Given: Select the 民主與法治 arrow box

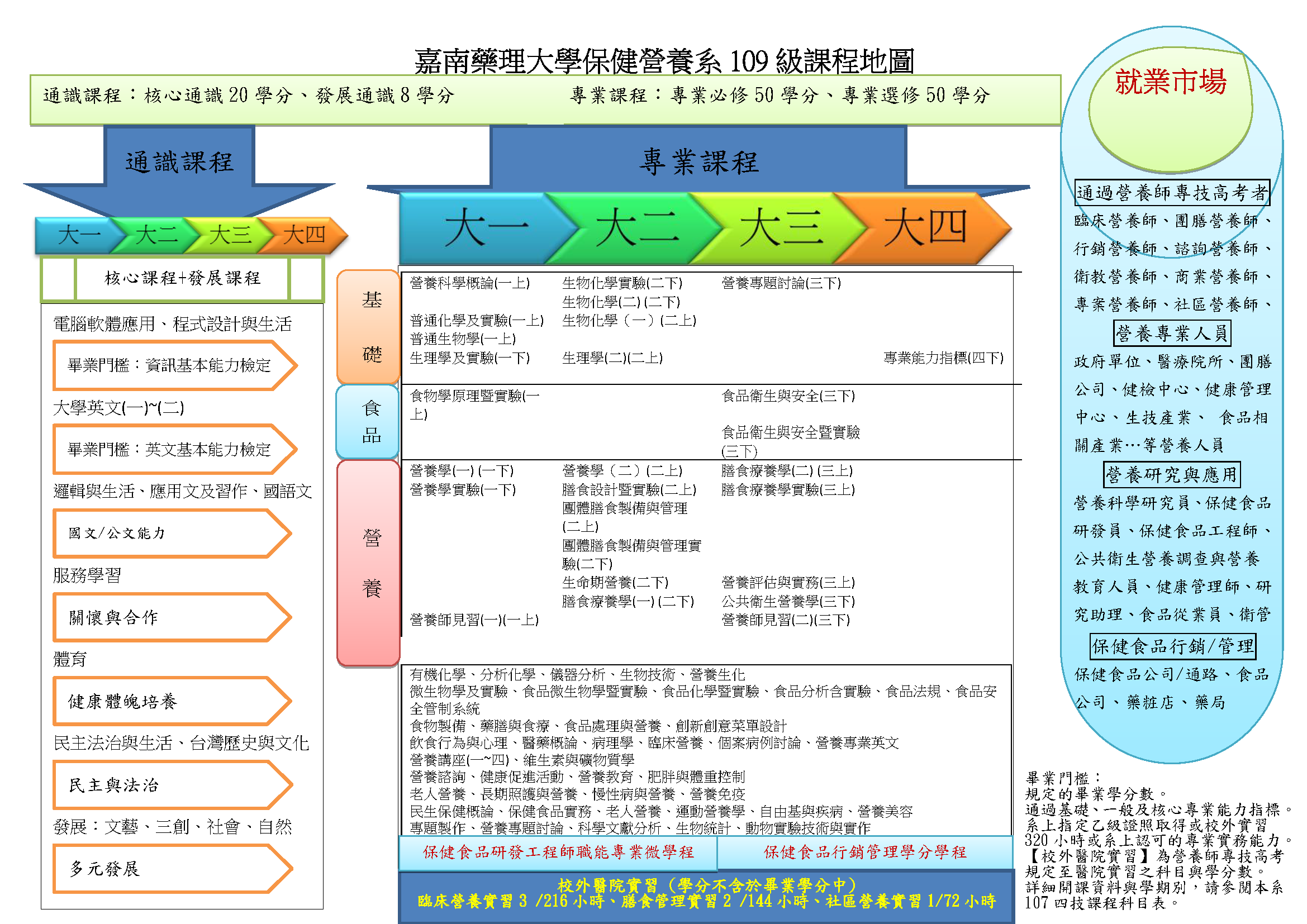Looking at the screenshot, I should [x=172, y=786].
